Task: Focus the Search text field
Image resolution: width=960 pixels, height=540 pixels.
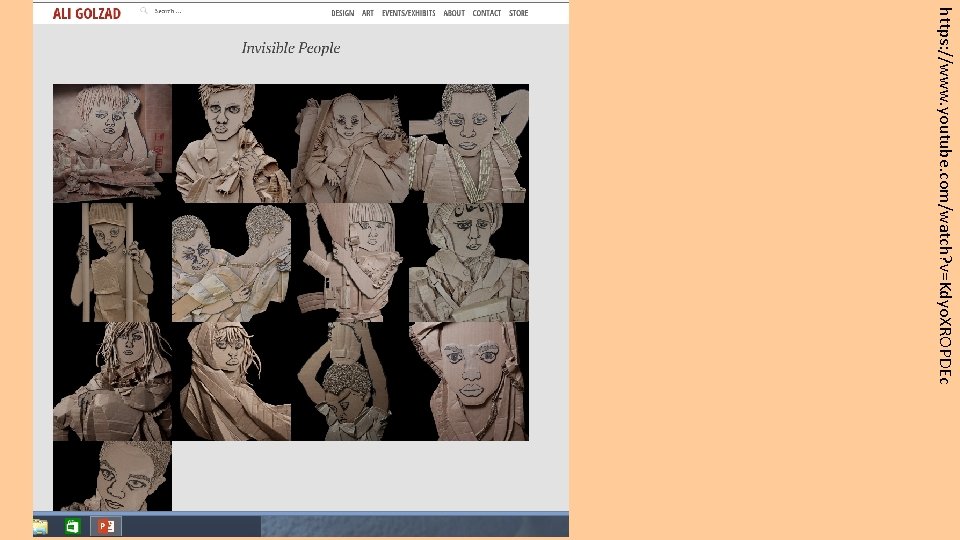Action: [168, 11]
